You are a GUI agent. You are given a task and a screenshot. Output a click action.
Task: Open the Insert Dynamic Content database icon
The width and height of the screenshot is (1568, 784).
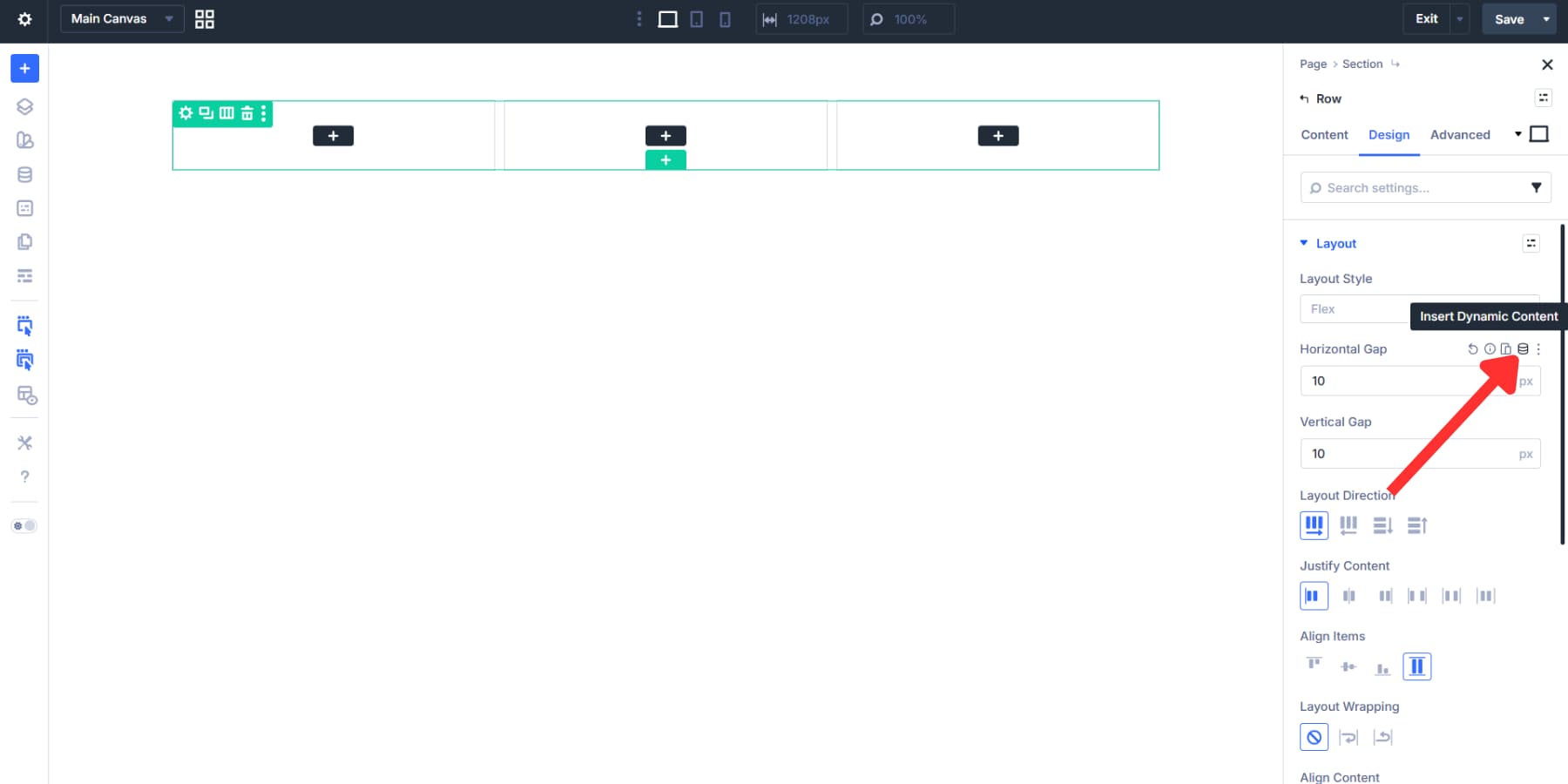pos(1523,348)
